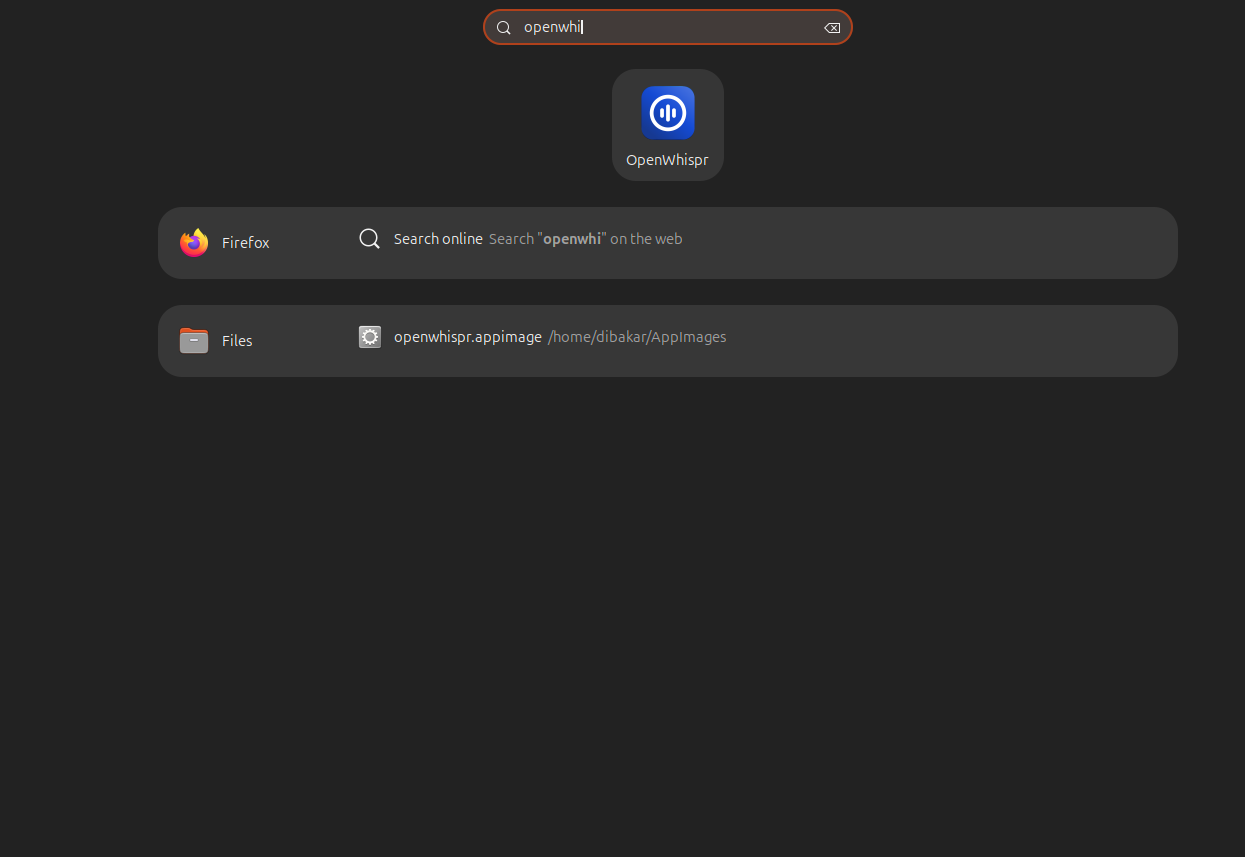
Task: Click the magnifier icon in search bar
Action: point(504,28)
